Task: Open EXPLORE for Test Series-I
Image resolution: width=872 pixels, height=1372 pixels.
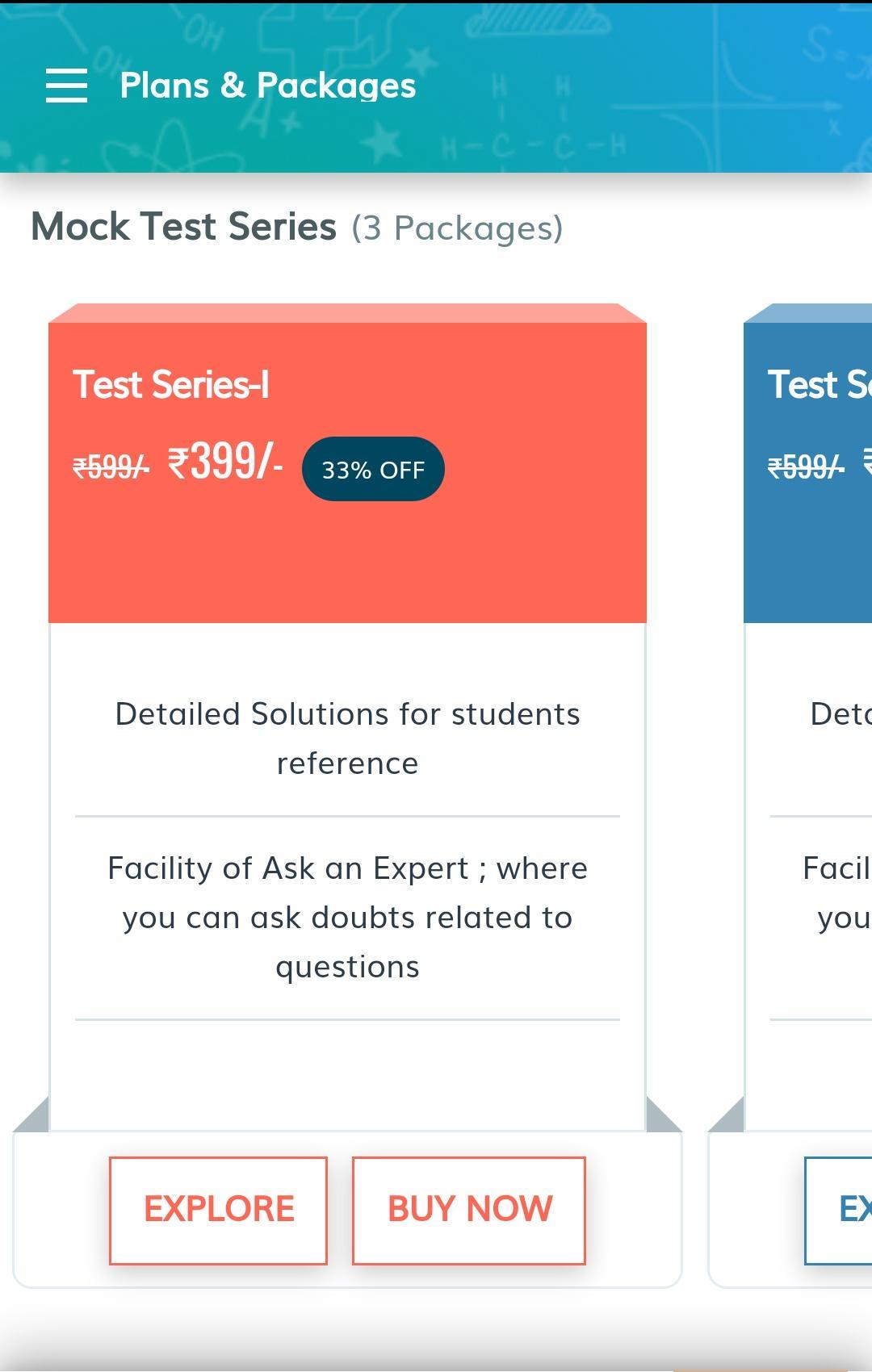Action: pyautogui.click(x=218, y=1210)
